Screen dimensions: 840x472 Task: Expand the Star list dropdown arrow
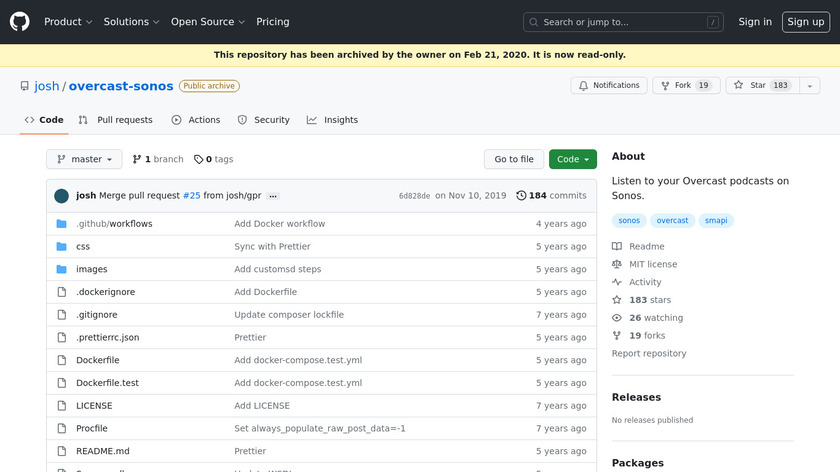coord(808,86)
